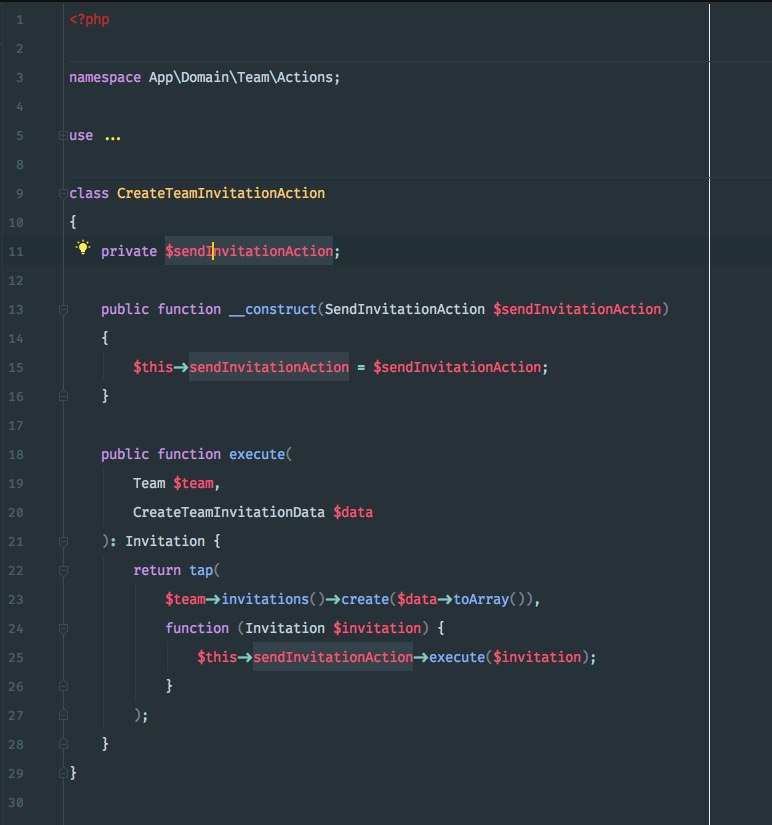This screenshot has width=772, height=825.
Task: Click the function keyword on line 24
Action: pyautogui.click(x=197, y=628)
